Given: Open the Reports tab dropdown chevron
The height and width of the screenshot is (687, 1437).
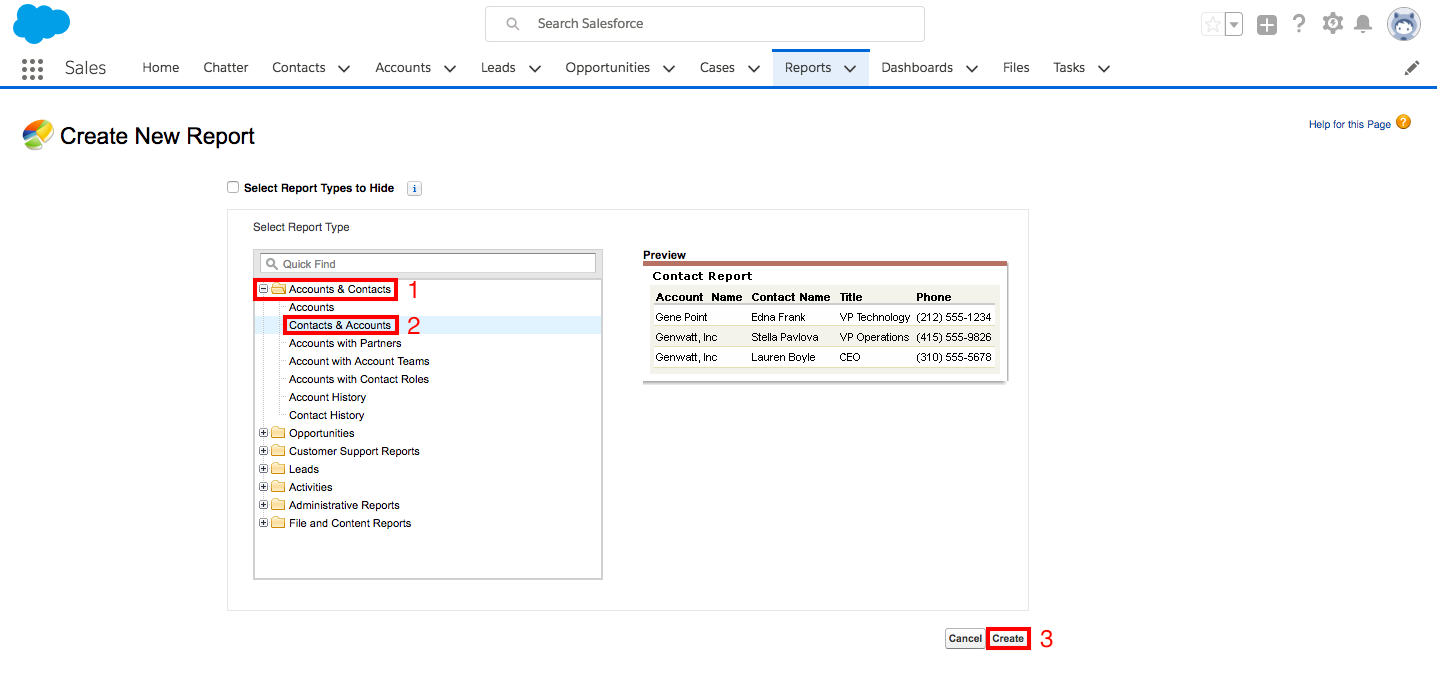Looking at the screenshot, I should (x=850, y=69).
